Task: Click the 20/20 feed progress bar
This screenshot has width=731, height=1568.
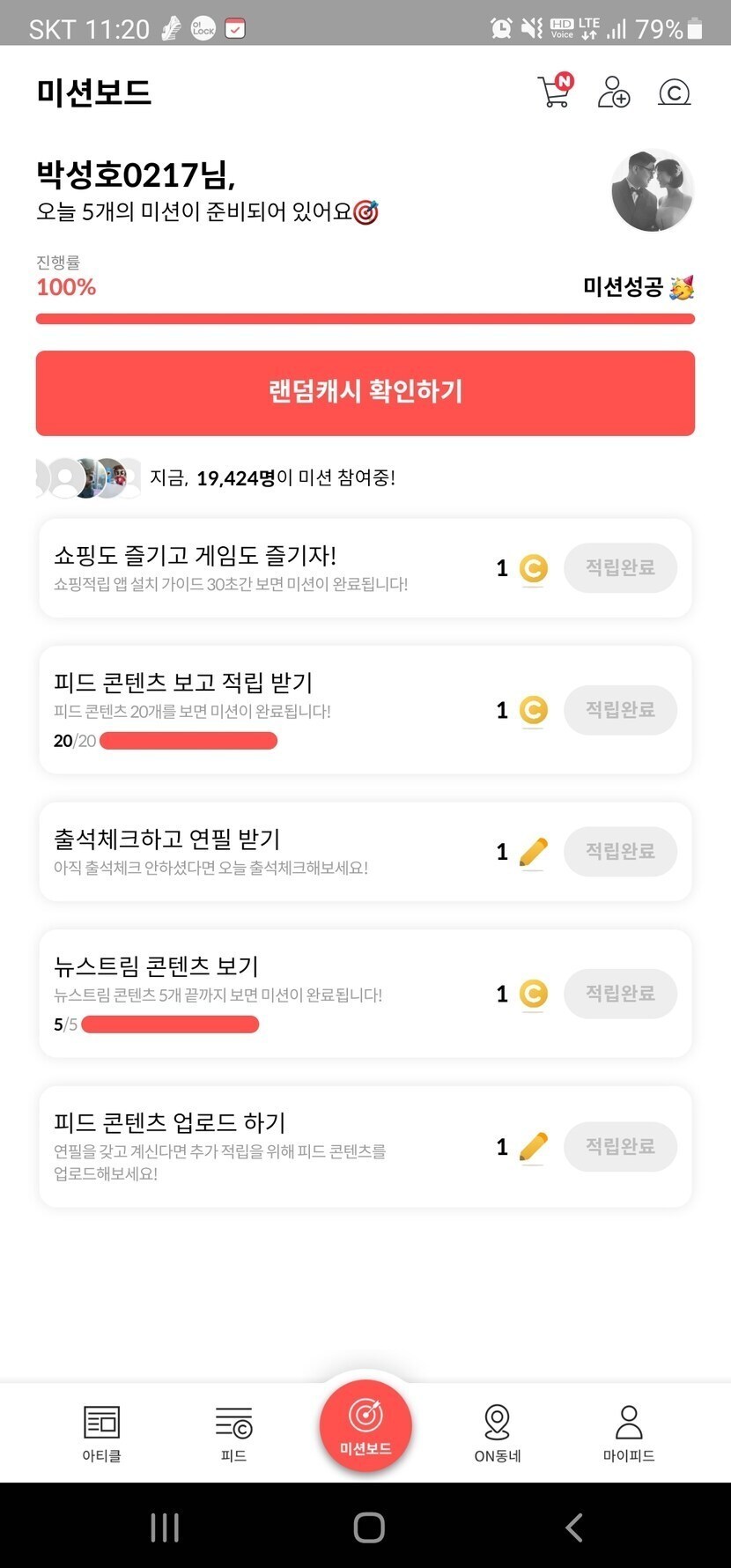Action: [x=188, y=741]
